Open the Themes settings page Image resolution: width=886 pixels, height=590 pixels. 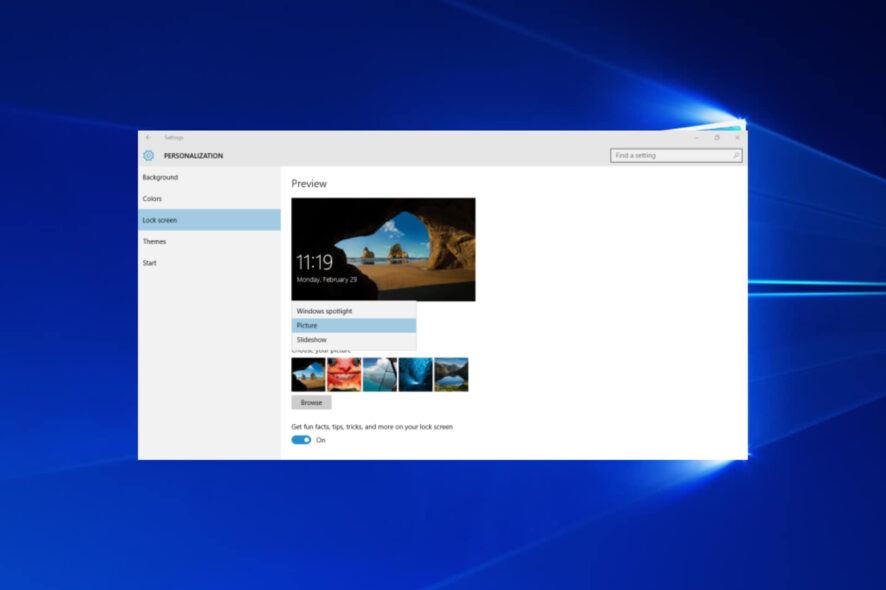pyautogui.click(x=209, y=241)
